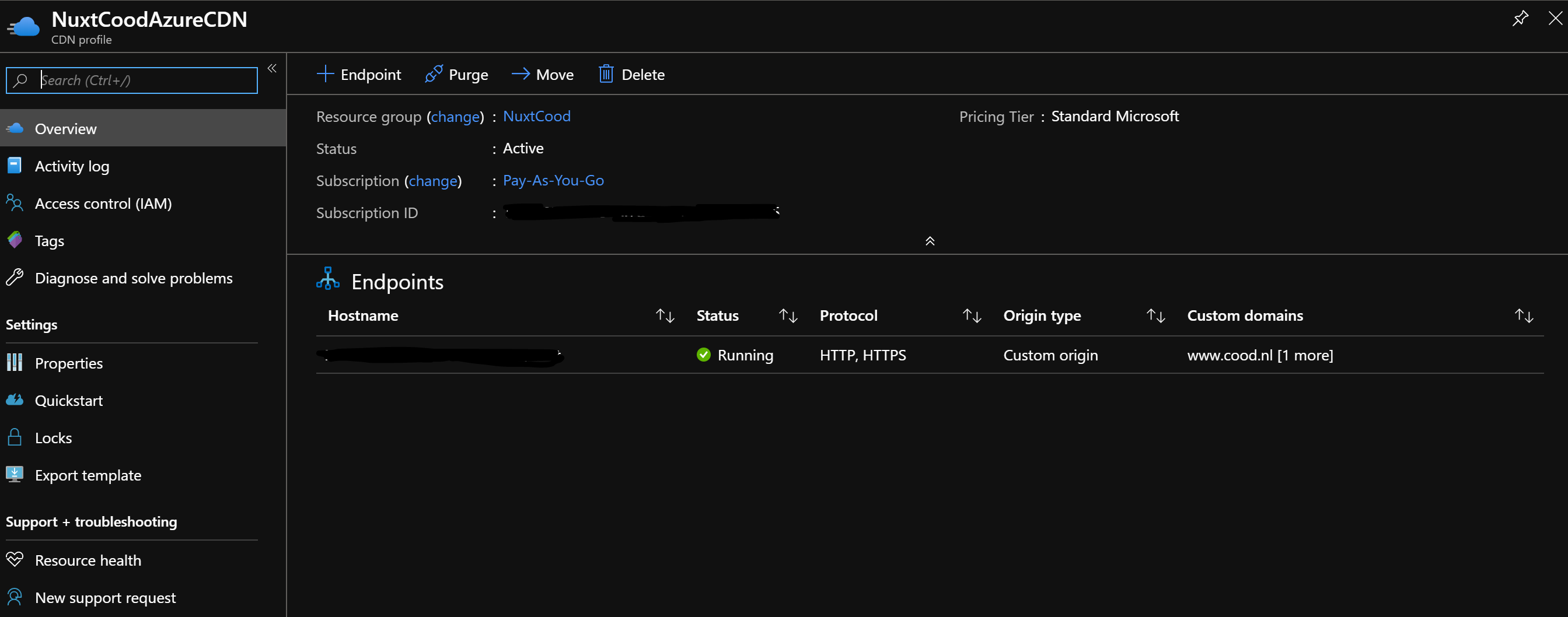Open Quickstart page
Viewport: 1568px width, 617px height.
point(143,401)
